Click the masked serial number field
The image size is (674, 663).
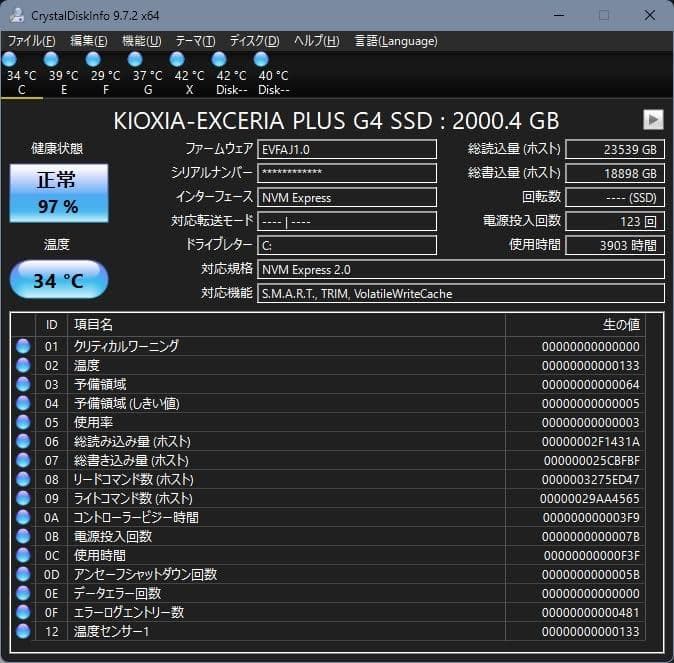pos(347,173)
